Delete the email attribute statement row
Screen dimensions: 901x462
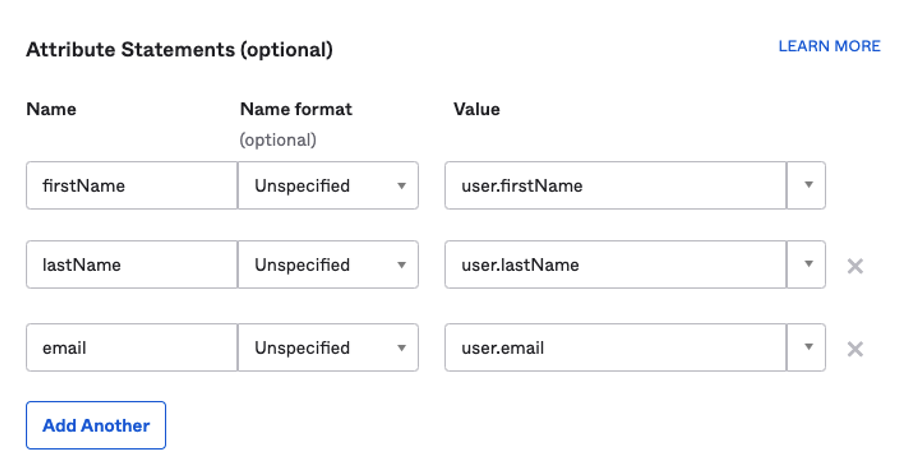pyautogui.click(x=855, y=349)
